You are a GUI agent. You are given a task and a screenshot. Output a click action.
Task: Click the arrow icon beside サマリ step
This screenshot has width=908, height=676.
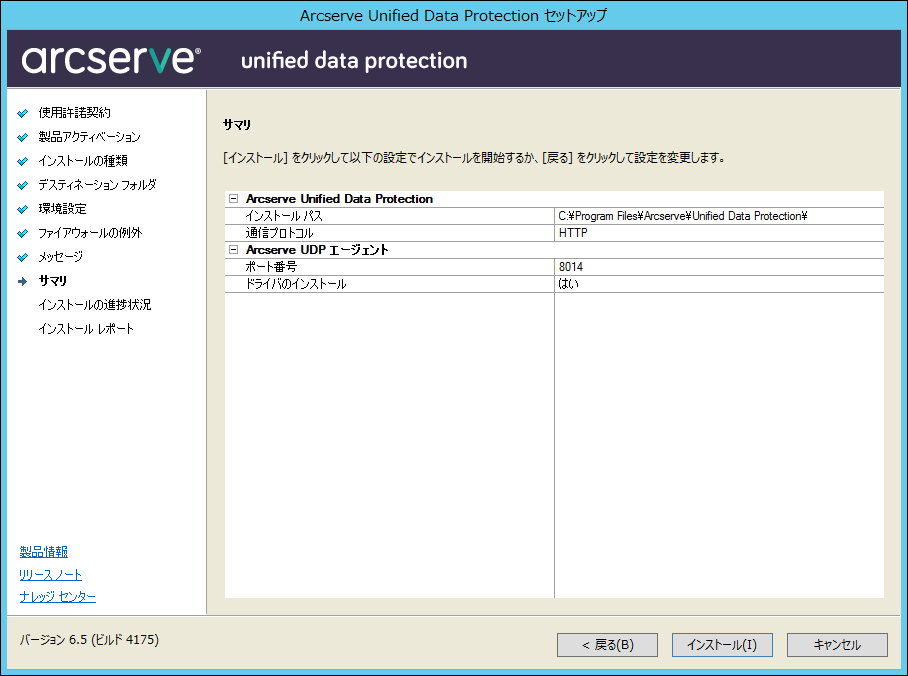click(23, 282)
